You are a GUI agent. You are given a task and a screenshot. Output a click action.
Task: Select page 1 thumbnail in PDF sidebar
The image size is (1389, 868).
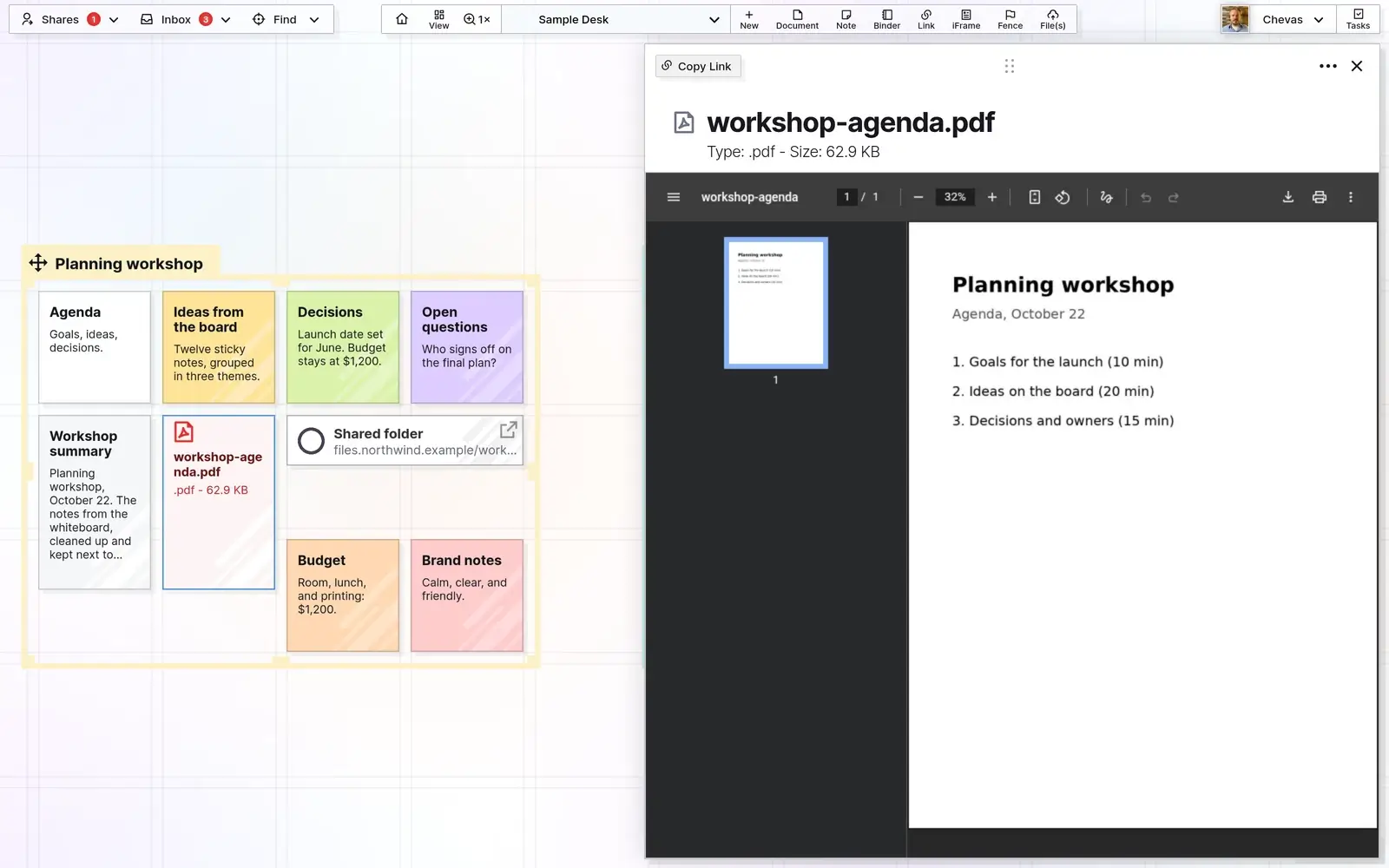pyautogui.click(x=776, y=303)
